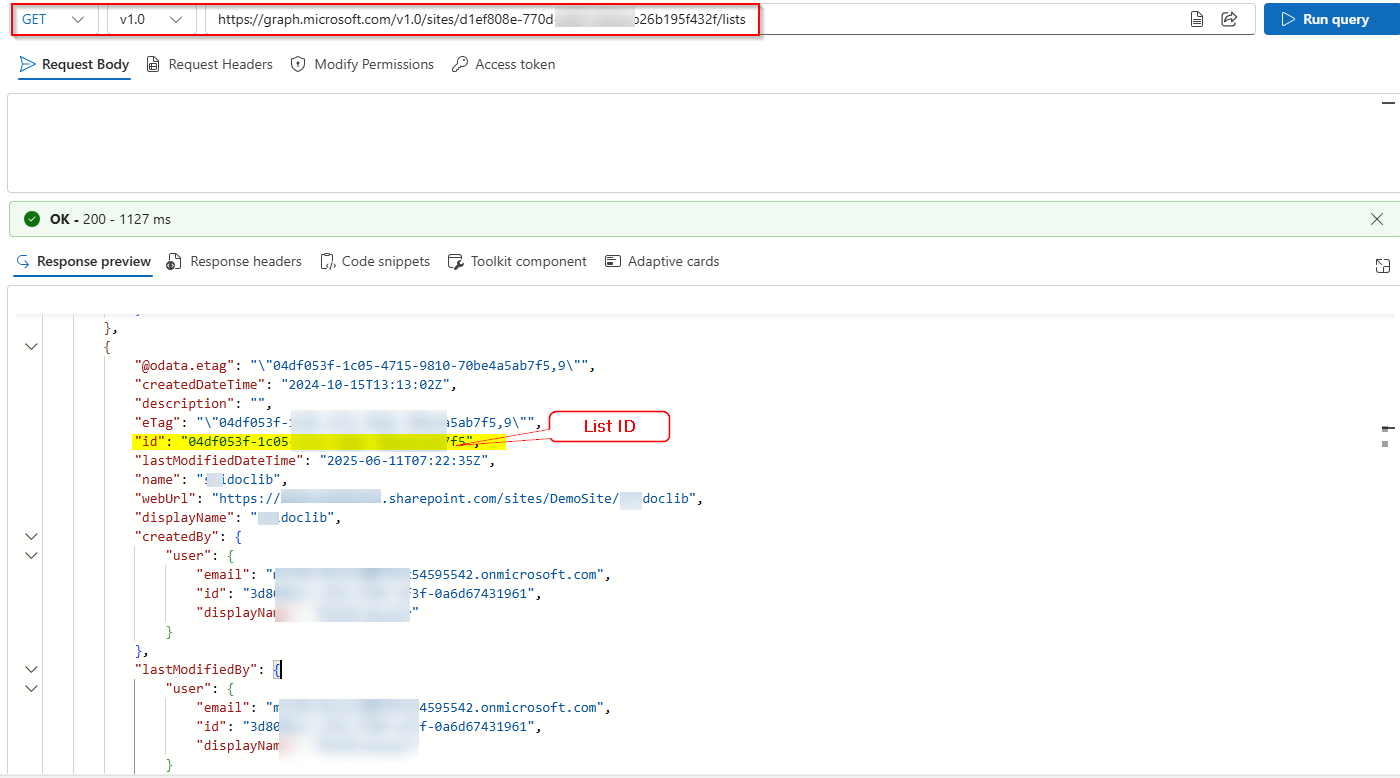Select the key icon on the Access token tab
The width and height of the screenshot is (1400, 778).
pos(459,64)
